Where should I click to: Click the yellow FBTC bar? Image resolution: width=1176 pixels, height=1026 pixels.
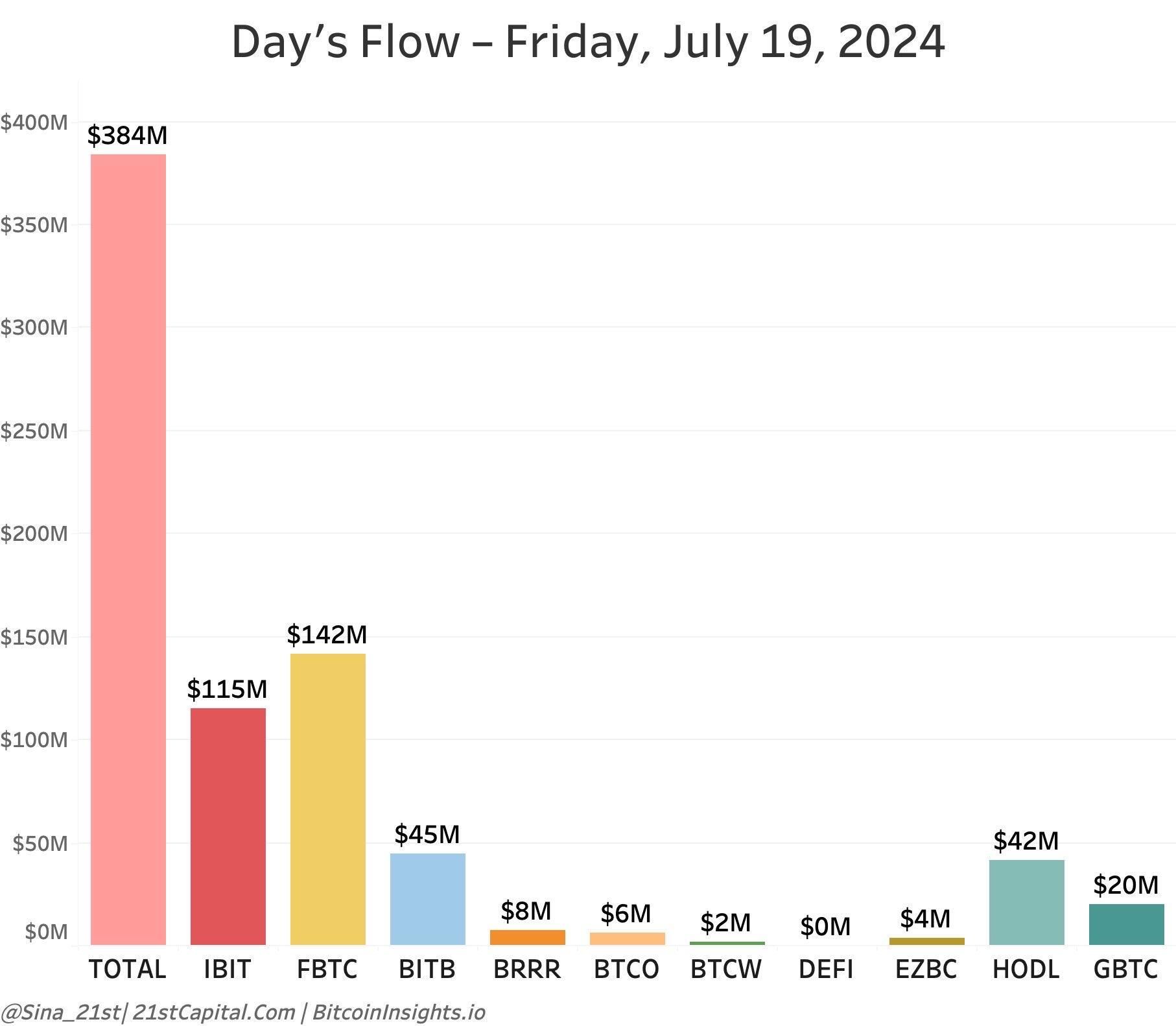(328, 799)
